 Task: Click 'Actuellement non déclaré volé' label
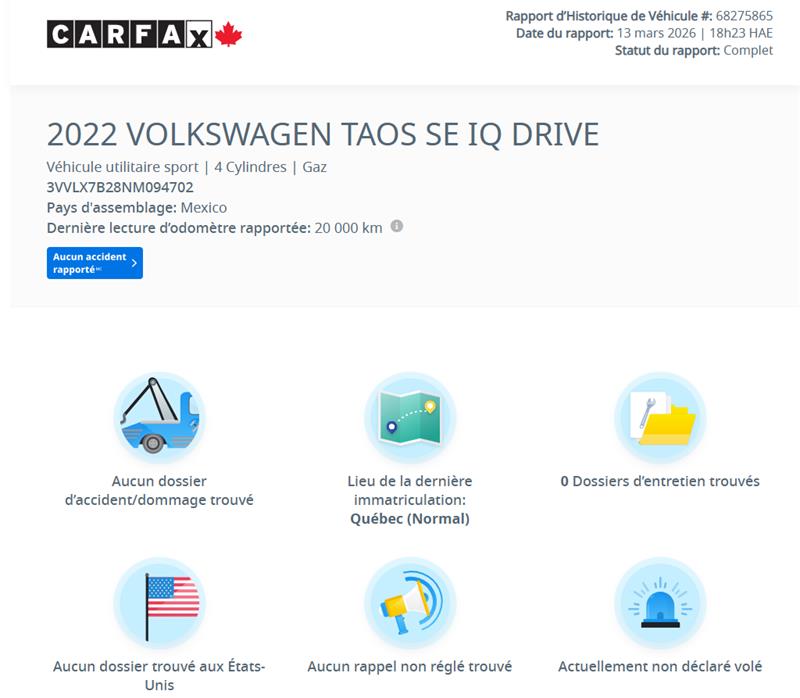tap(660, 666)
